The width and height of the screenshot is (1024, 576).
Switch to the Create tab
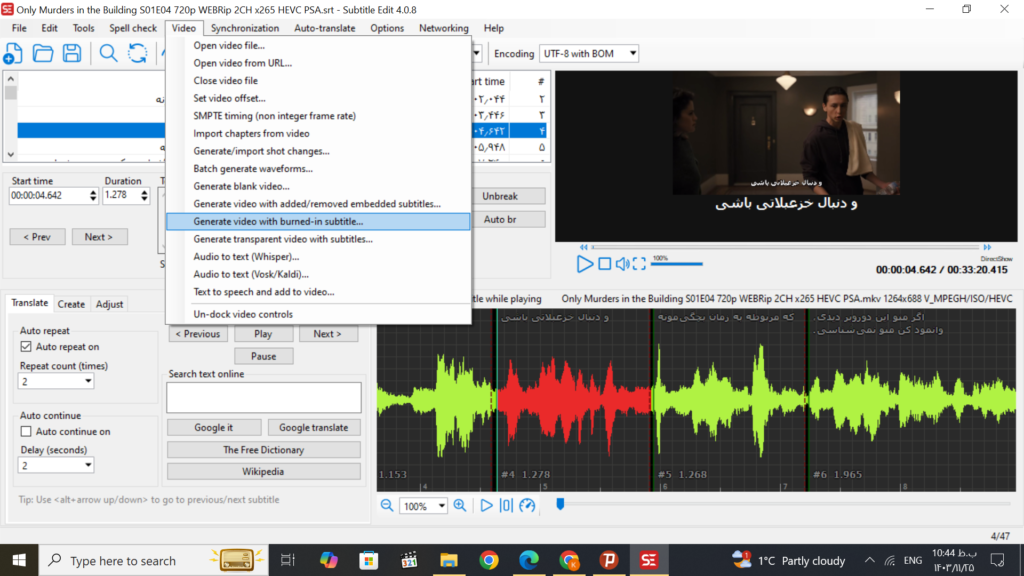(x=71, y=304)
